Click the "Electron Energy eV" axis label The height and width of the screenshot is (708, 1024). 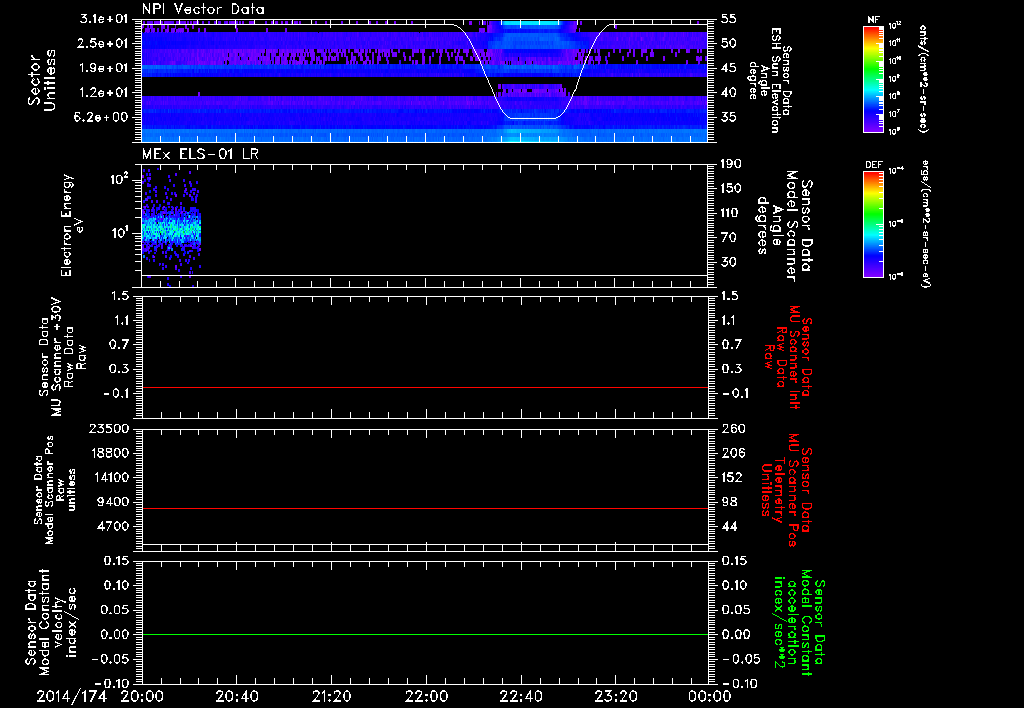click(x=71, y=225)
